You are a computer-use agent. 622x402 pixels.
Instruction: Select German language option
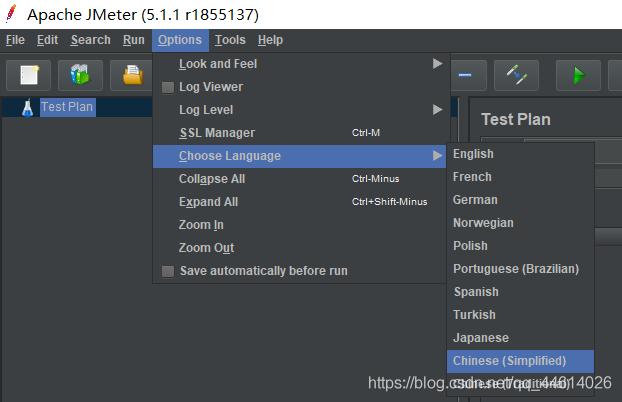click(x=520, y=200)
